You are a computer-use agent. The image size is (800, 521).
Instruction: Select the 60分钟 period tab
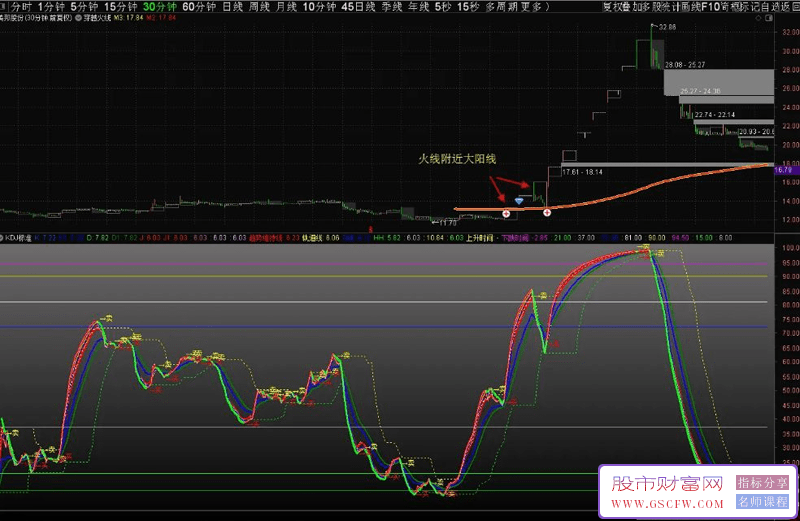click(199, 7)
